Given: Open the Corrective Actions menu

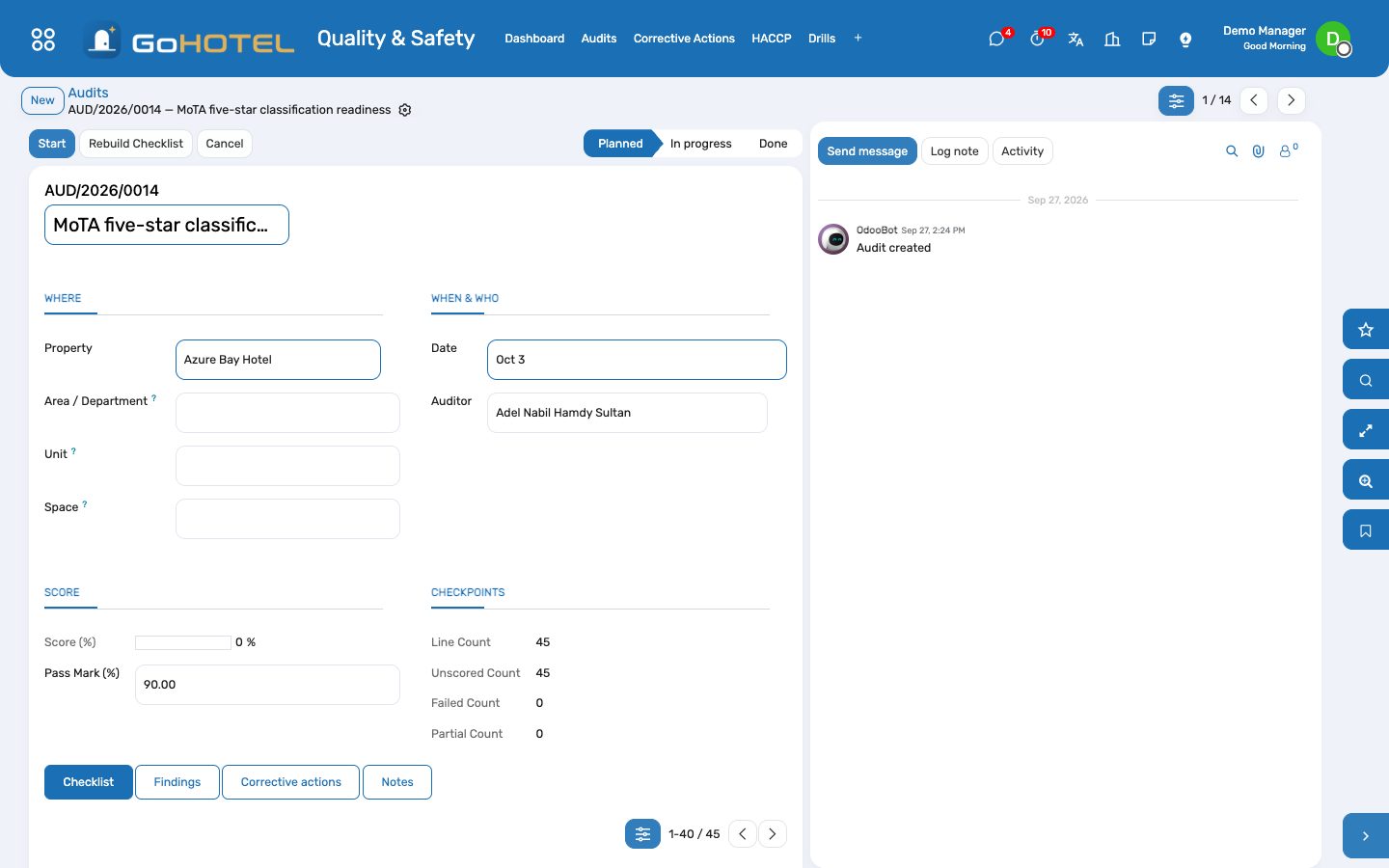Looking at the screenshot, I should [x=684, y=39].
